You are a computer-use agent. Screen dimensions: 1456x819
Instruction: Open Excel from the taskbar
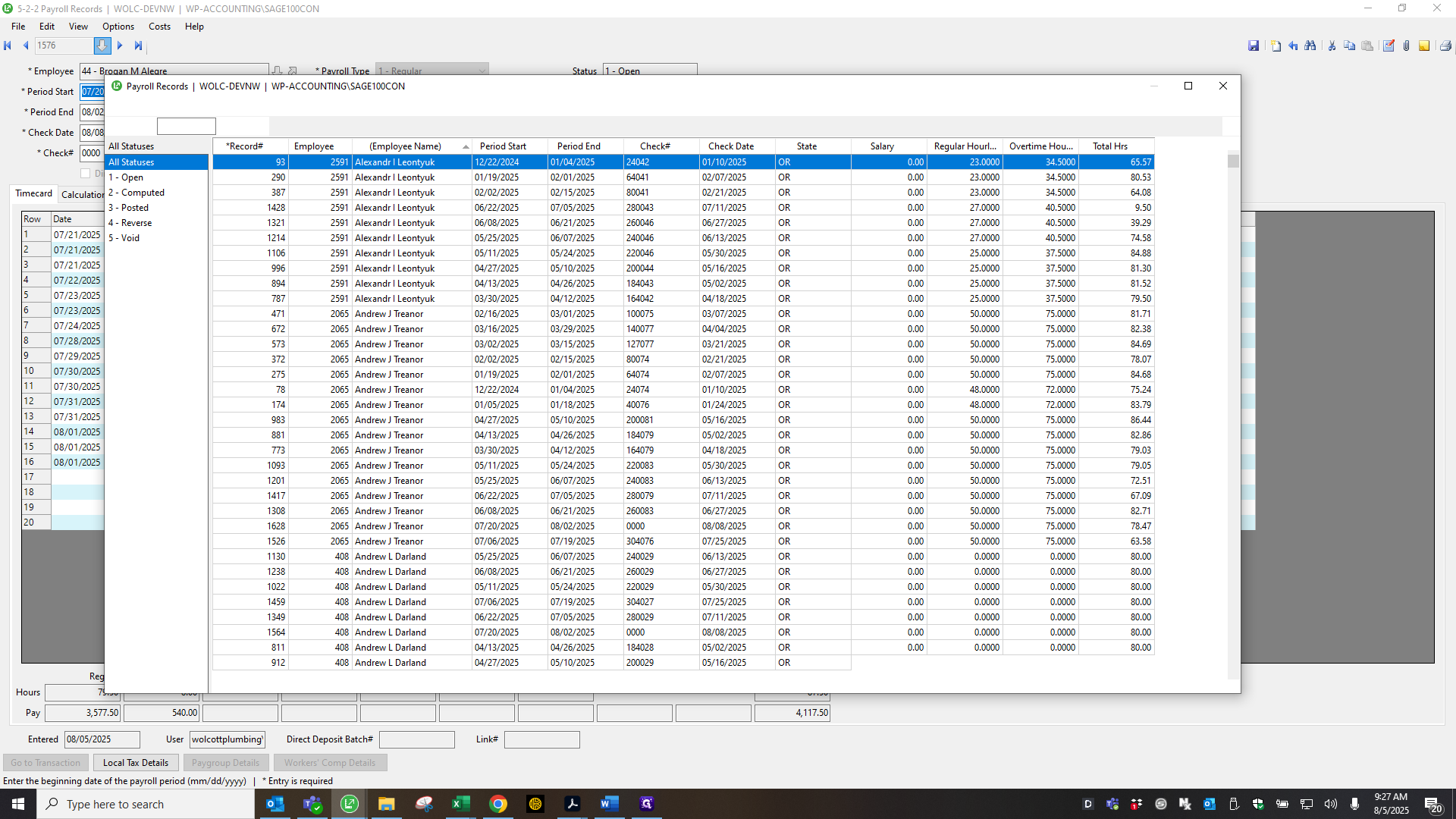[461, 804]
